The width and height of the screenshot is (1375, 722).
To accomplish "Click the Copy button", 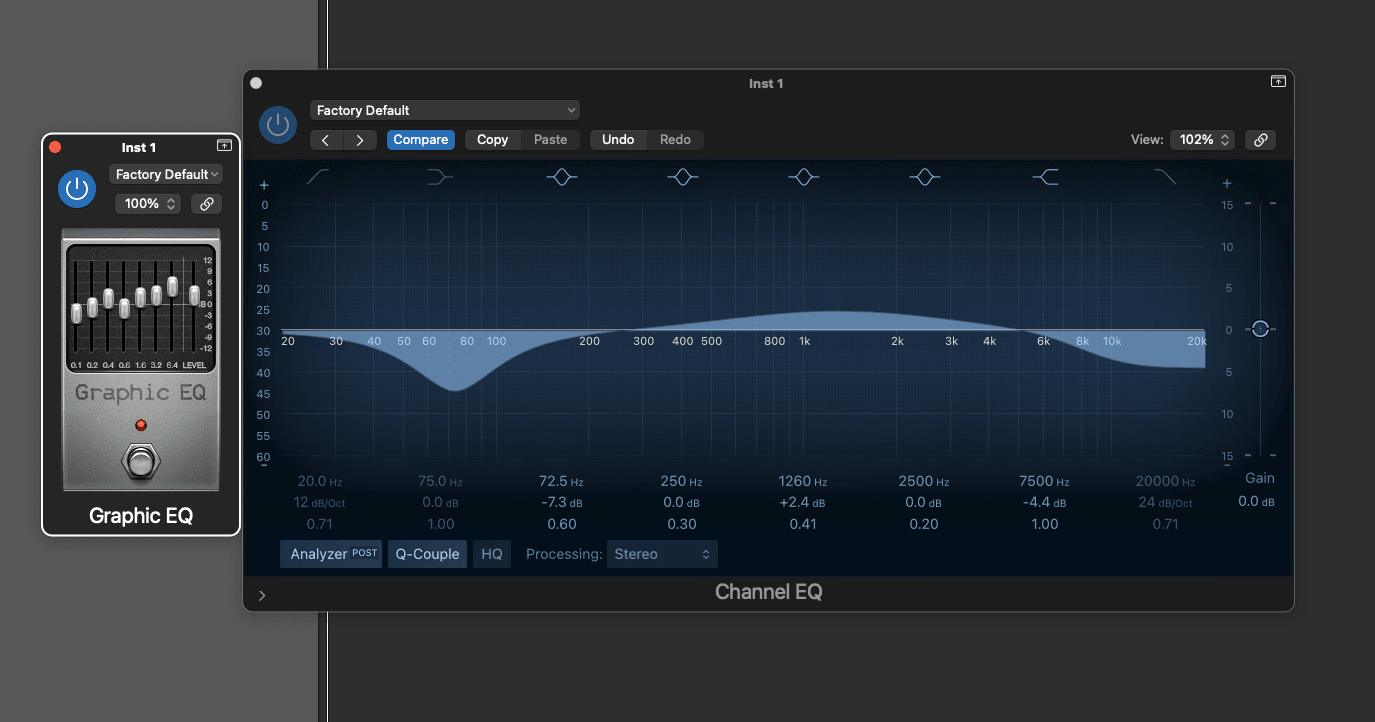I will (492, 140).
